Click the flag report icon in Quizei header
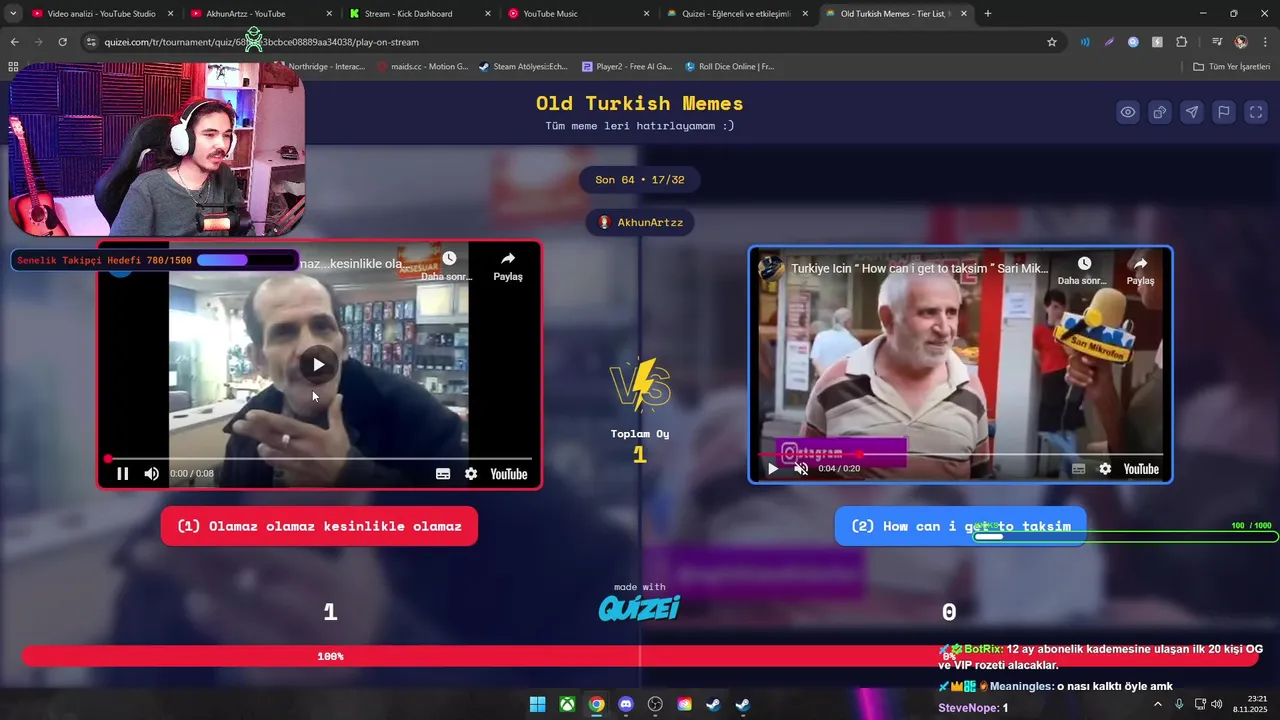This screenshot has height=720, width=1280. pos(1224,112)
